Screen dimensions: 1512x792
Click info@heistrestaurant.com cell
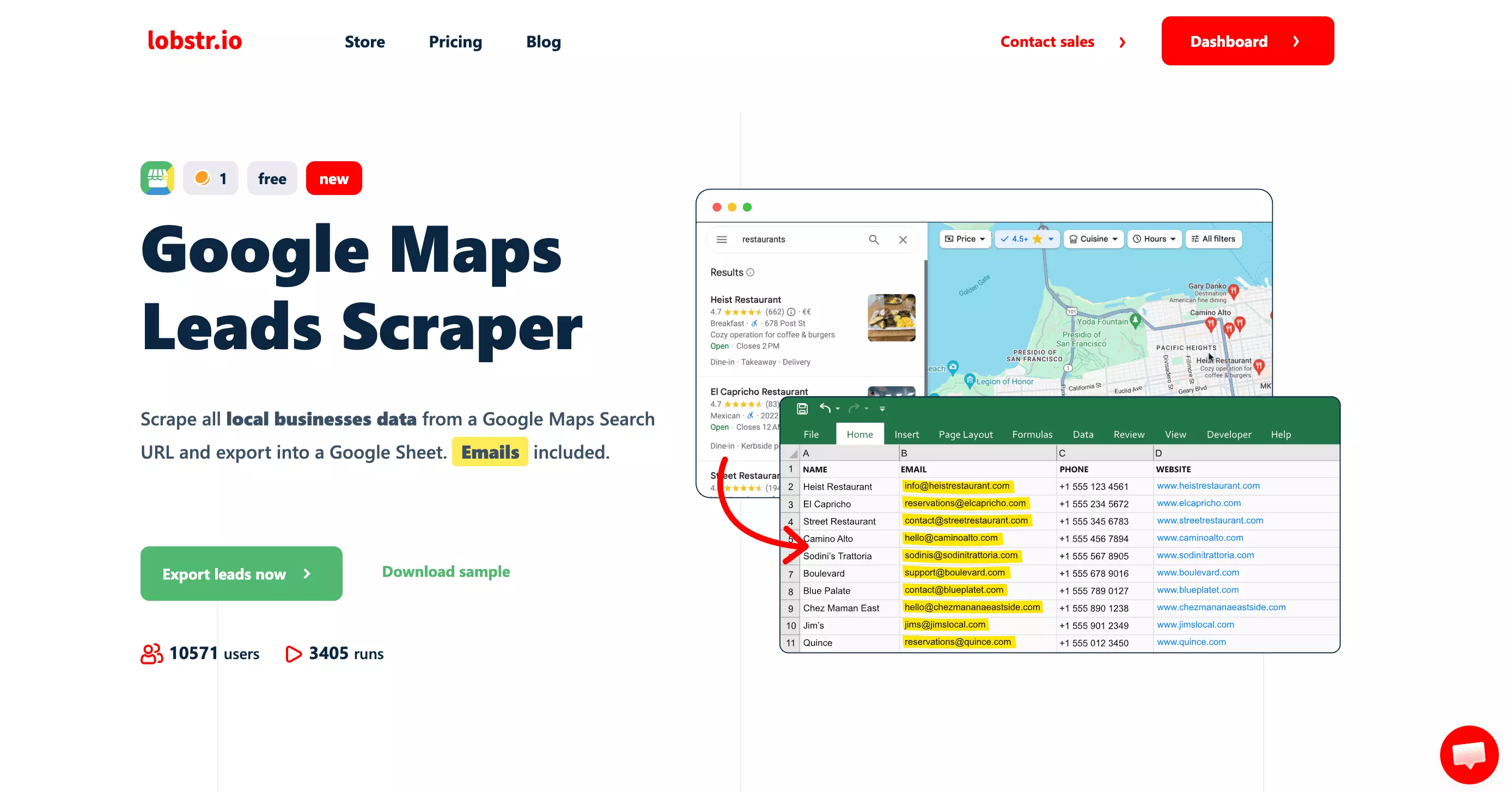point(977,486)
